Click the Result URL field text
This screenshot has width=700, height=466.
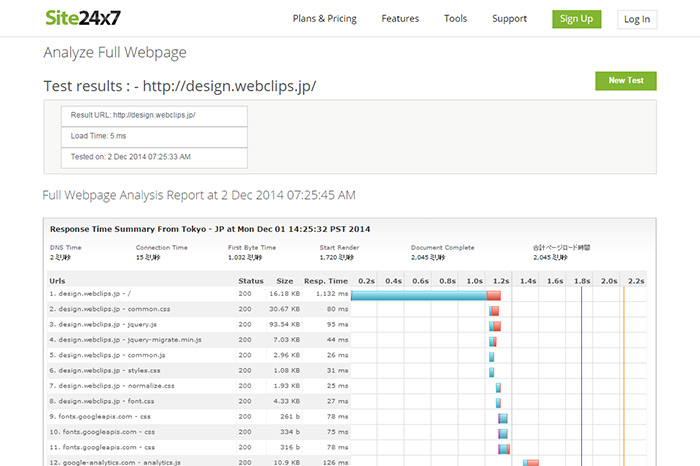click(133, 115)
